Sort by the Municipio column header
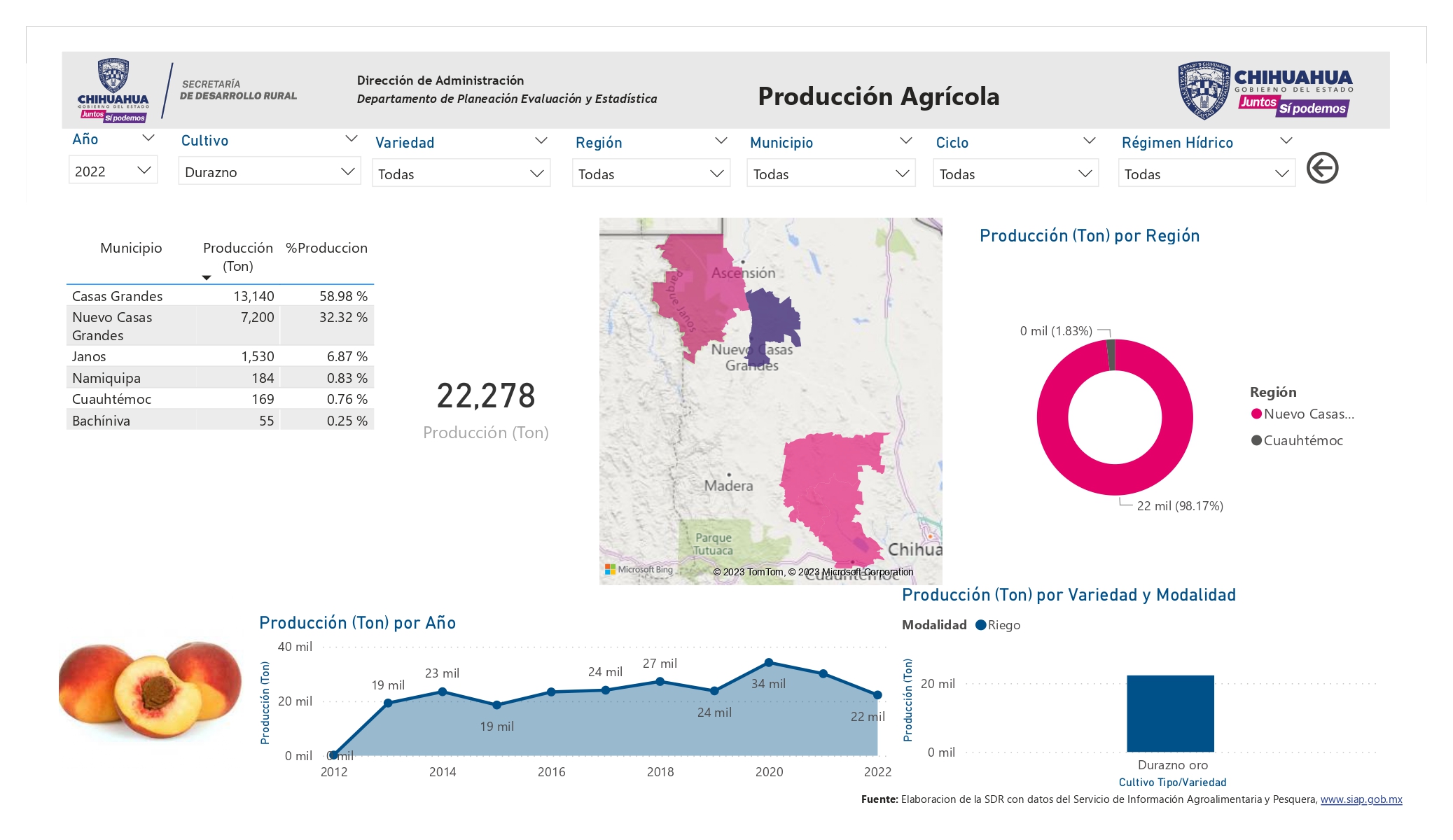Screen dimensions: 1453x840 pyautogui.click(x=131, y=248)
